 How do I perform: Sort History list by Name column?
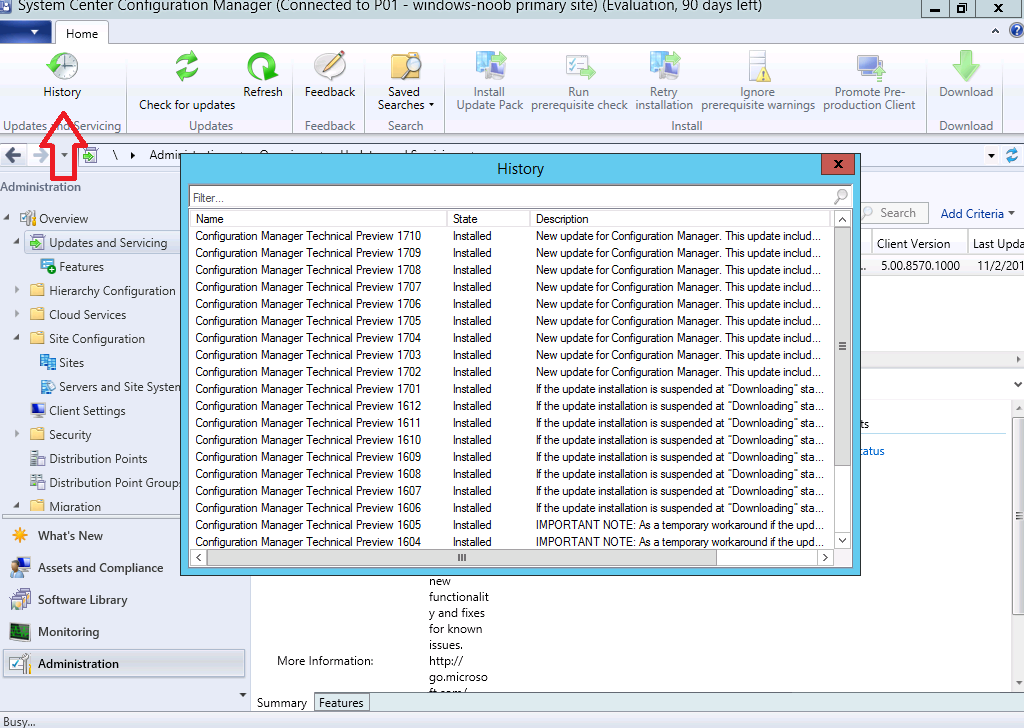(x=318, y=219)
